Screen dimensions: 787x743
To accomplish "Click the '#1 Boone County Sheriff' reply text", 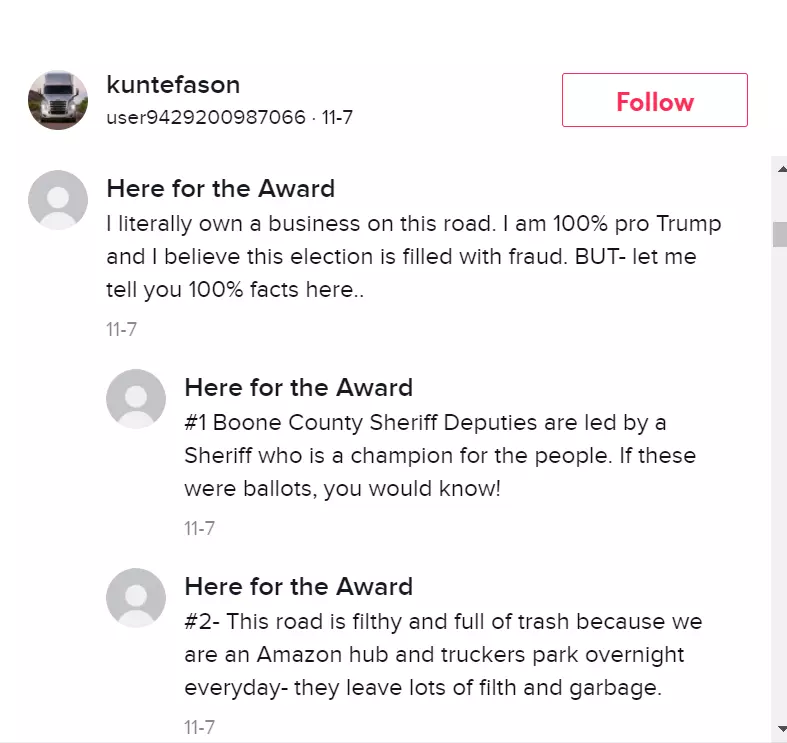I will (x=440, y=455).
